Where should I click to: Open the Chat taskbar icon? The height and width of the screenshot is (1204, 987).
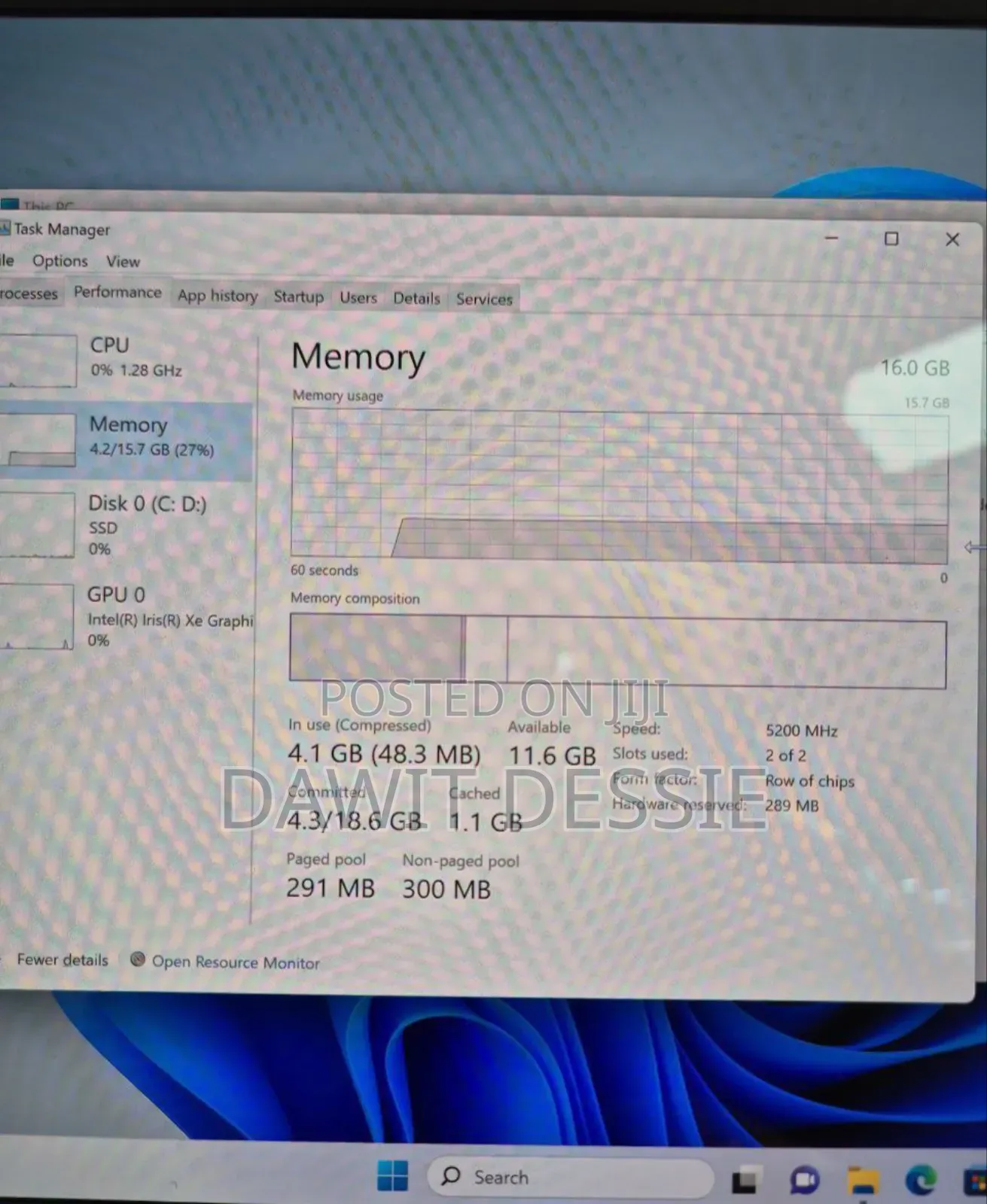[x=803, y=1181]
